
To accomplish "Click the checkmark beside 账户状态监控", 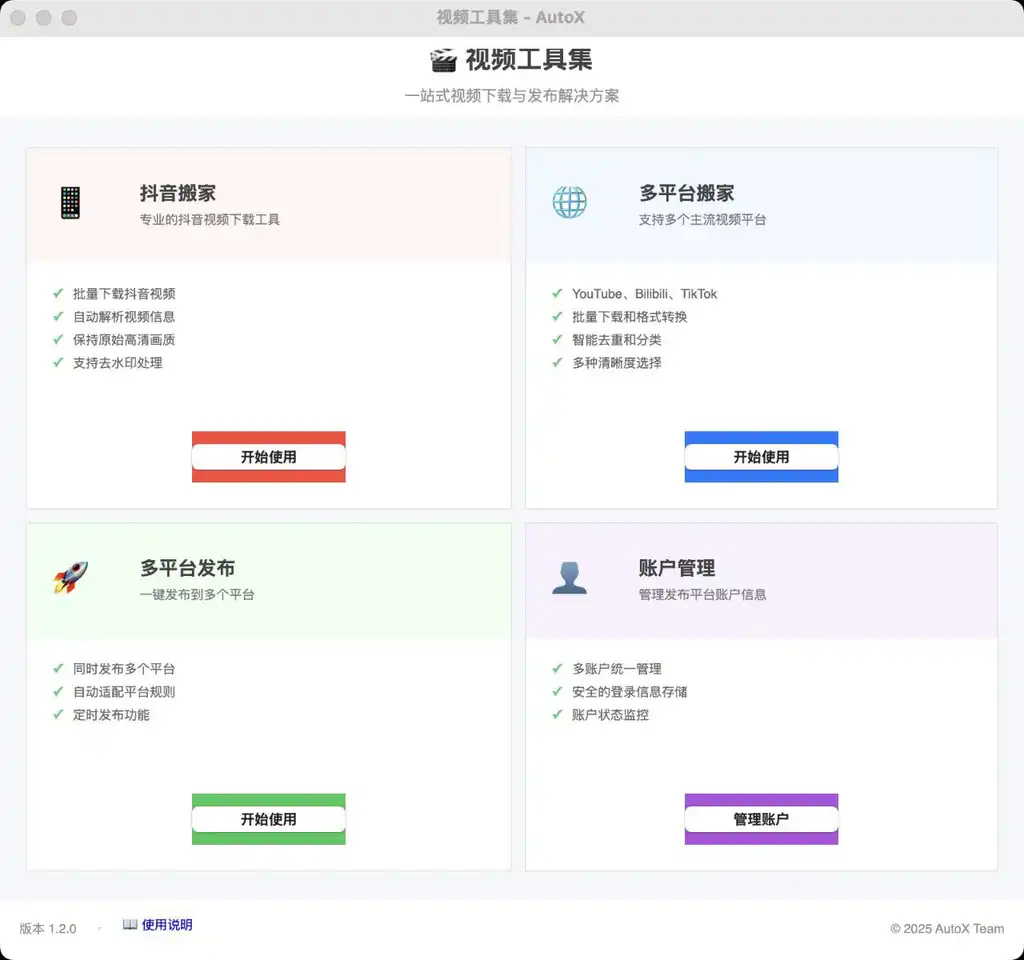I will (x=557, y=714).
